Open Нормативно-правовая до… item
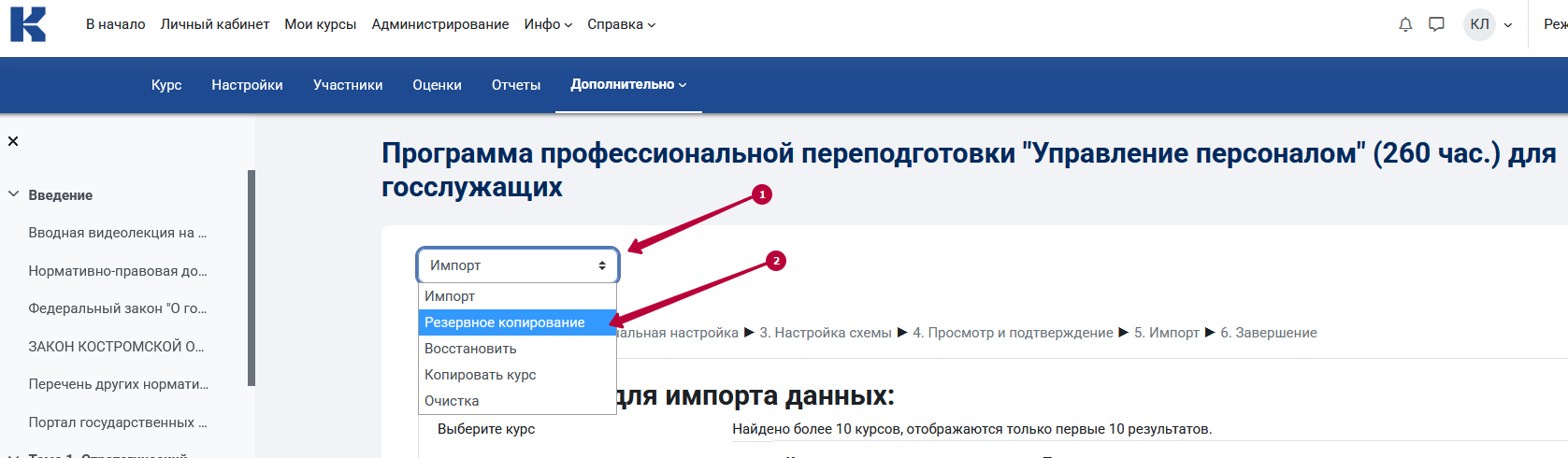The height and width of the screenshot is (458, 1568). [118, 271]
